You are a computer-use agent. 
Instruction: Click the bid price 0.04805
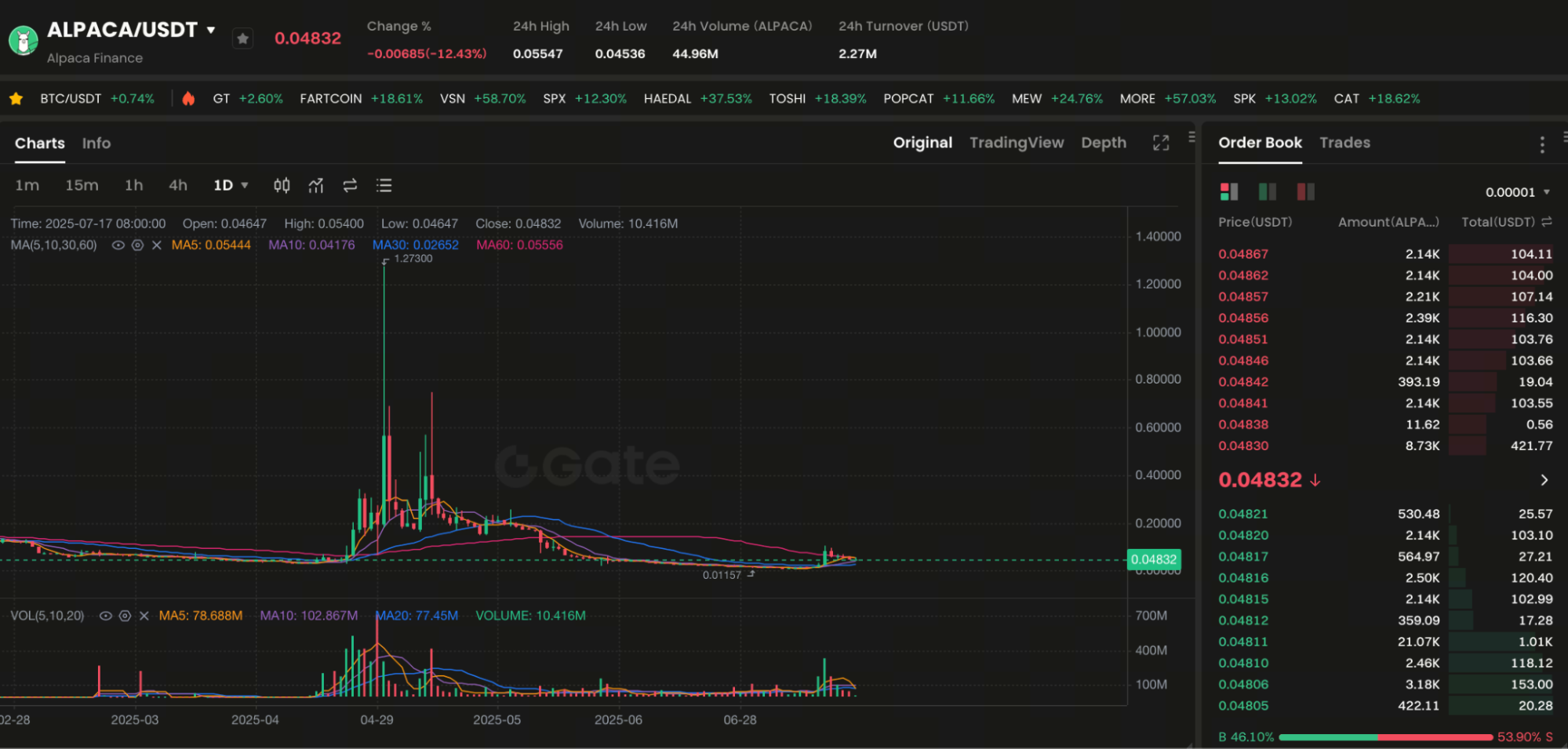[x=1243, y=706]
